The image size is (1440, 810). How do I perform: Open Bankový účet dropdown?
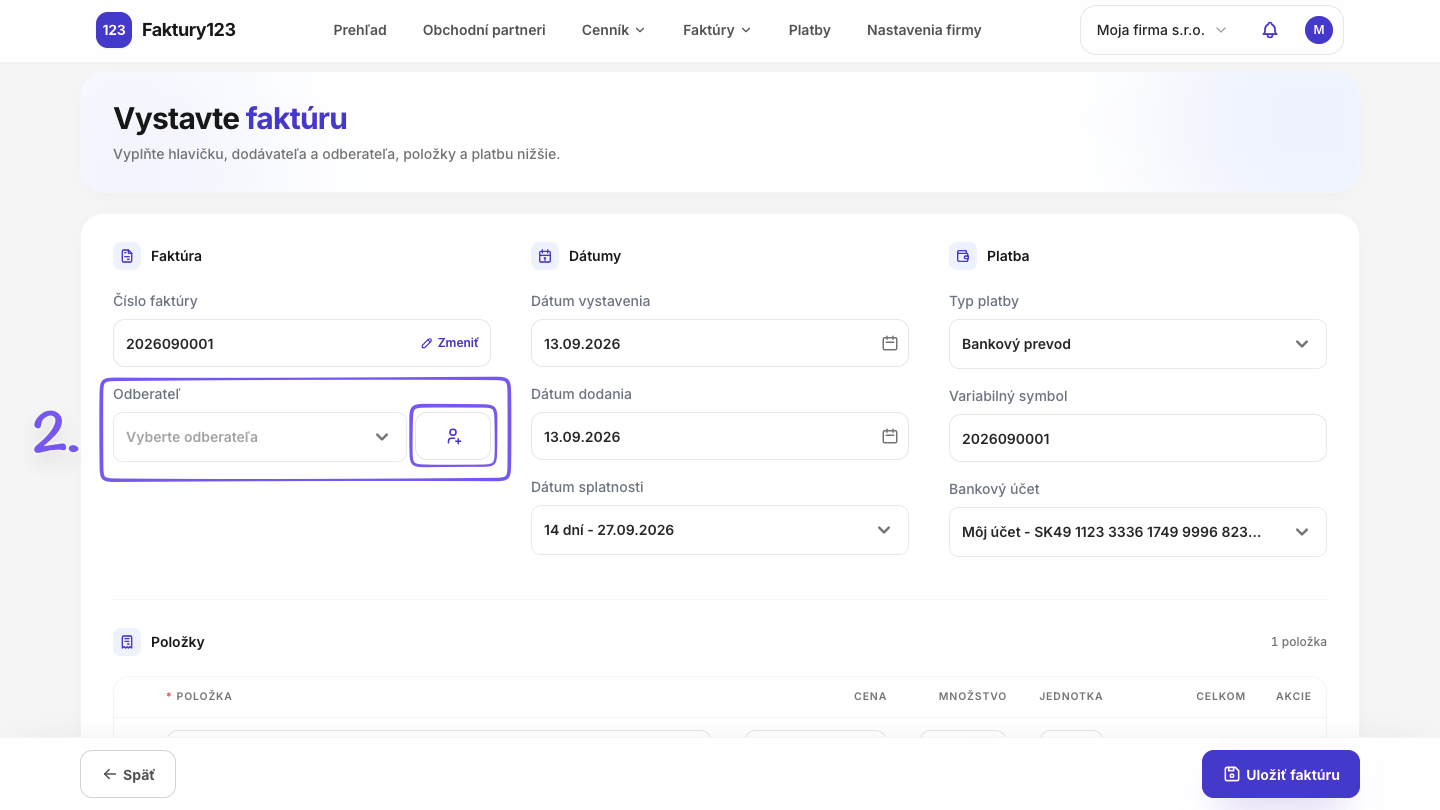coord(1138,532)
